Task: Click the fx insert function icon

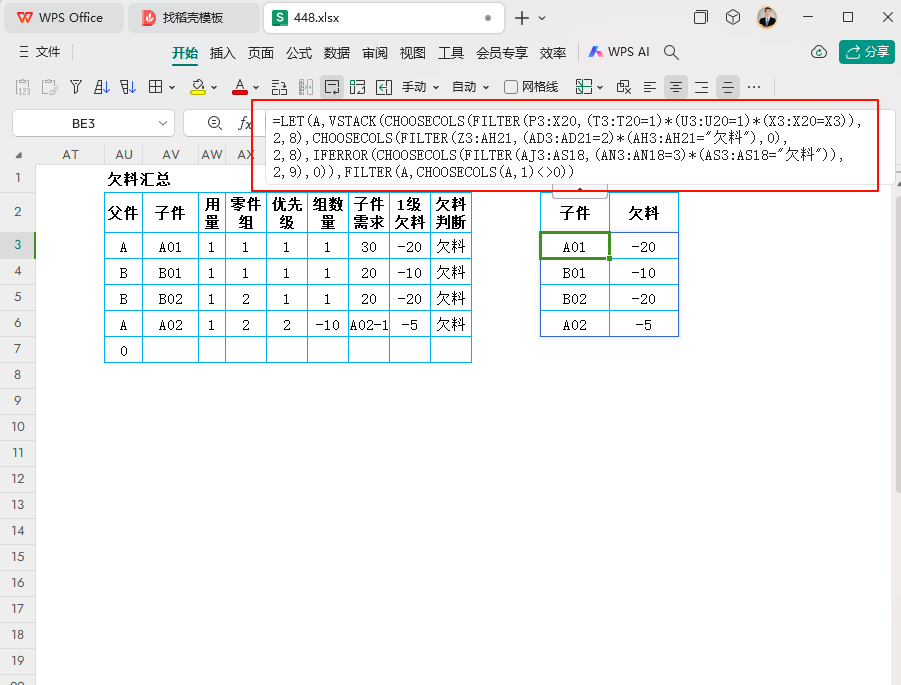Action: click(x=245, y=123)
